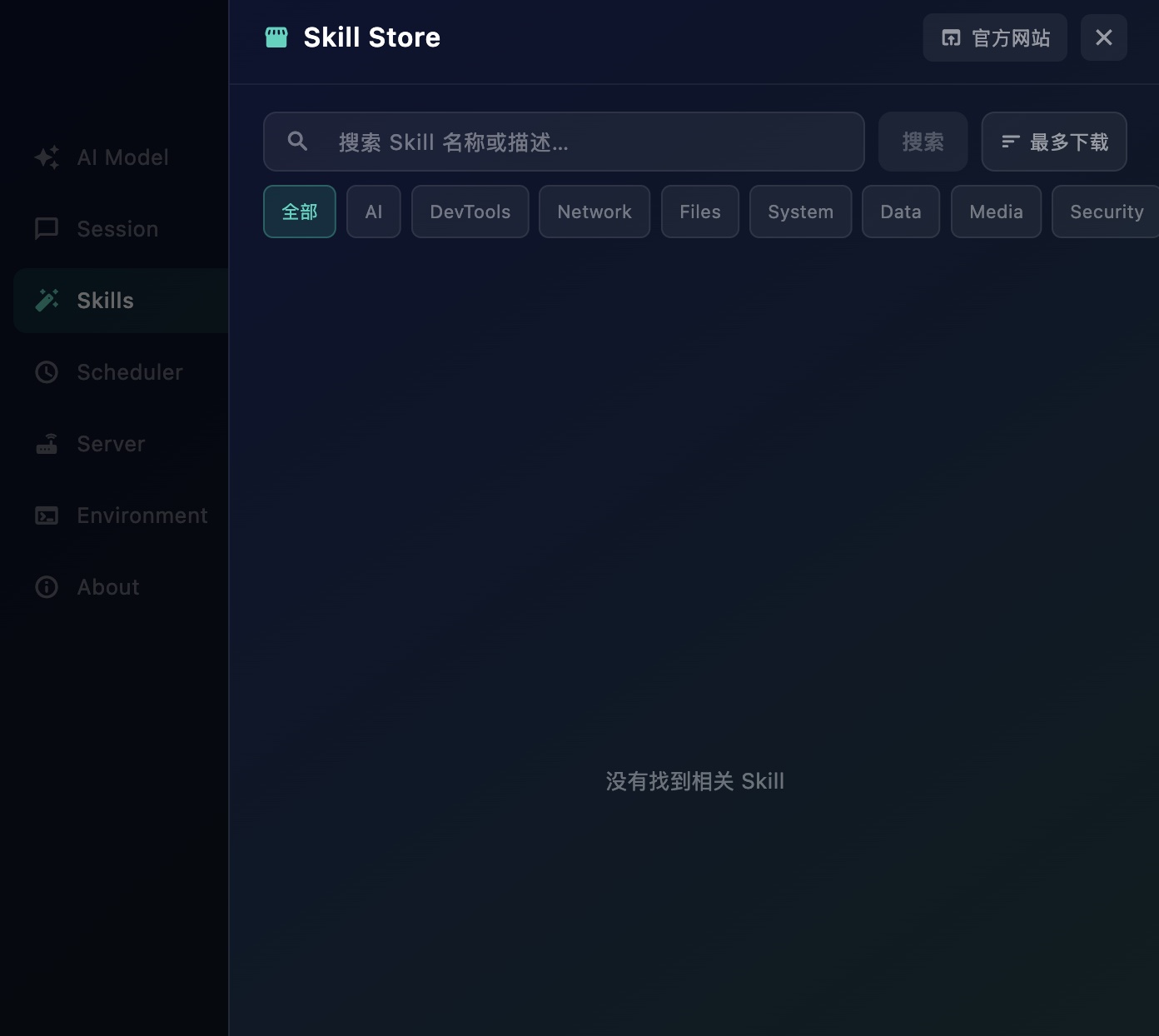Enable the DevTools category filter
The height and width of the screenshot is (1036, 1159).
tap(470, 212)
